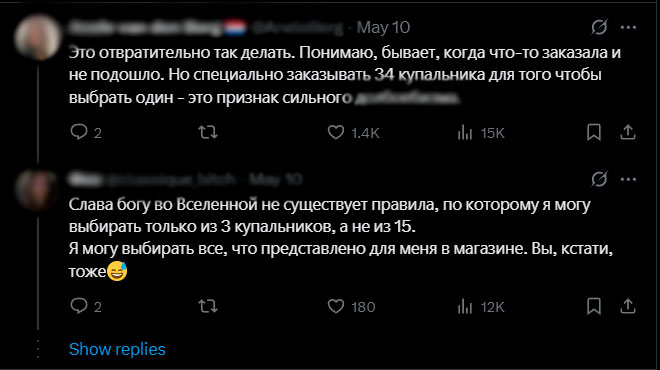Reply to the second tweet with emoji
Screen dimensions: 660x370
click(x=79, y=306)
